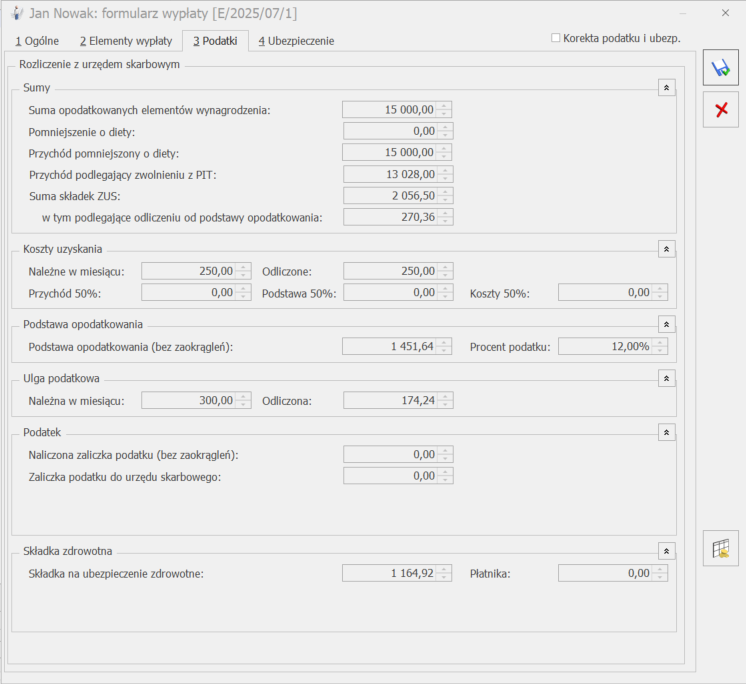Click Suma opodatkowanych elementów wynagrodzenia field
Screen dimensions: 746x684
point(397,110)
